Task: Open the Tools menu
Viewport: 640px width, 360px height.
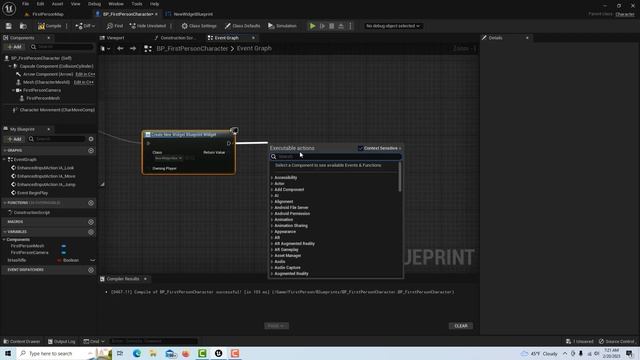Action: coord(137,4)
